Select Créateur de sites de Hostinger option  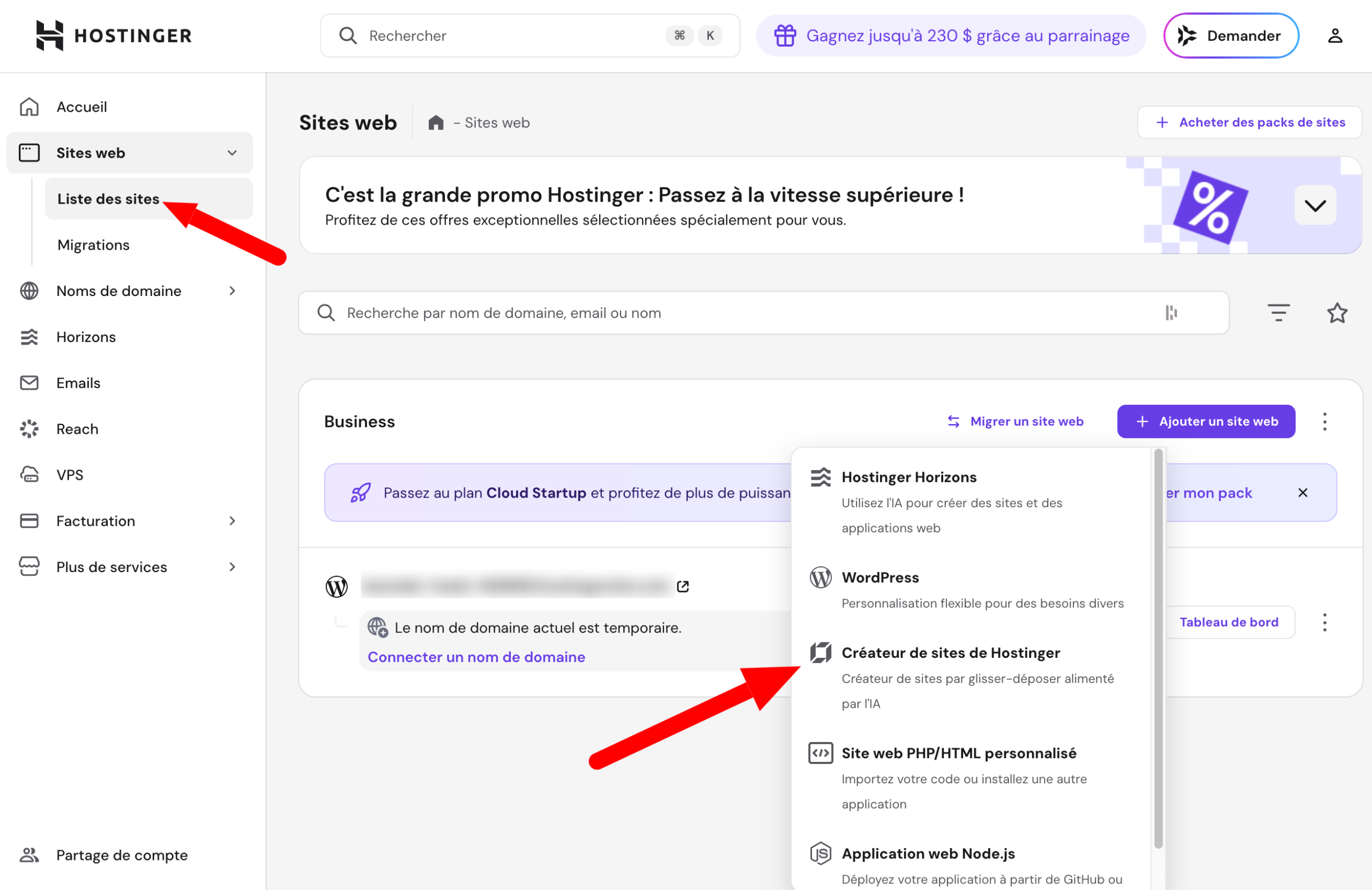tap(971, 678)
